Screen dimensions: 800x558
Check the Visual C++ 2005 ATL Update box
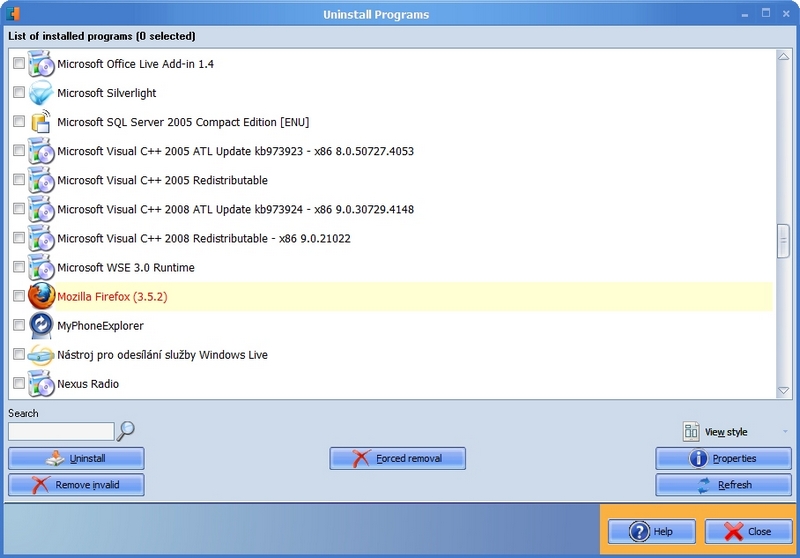[19, 150]
